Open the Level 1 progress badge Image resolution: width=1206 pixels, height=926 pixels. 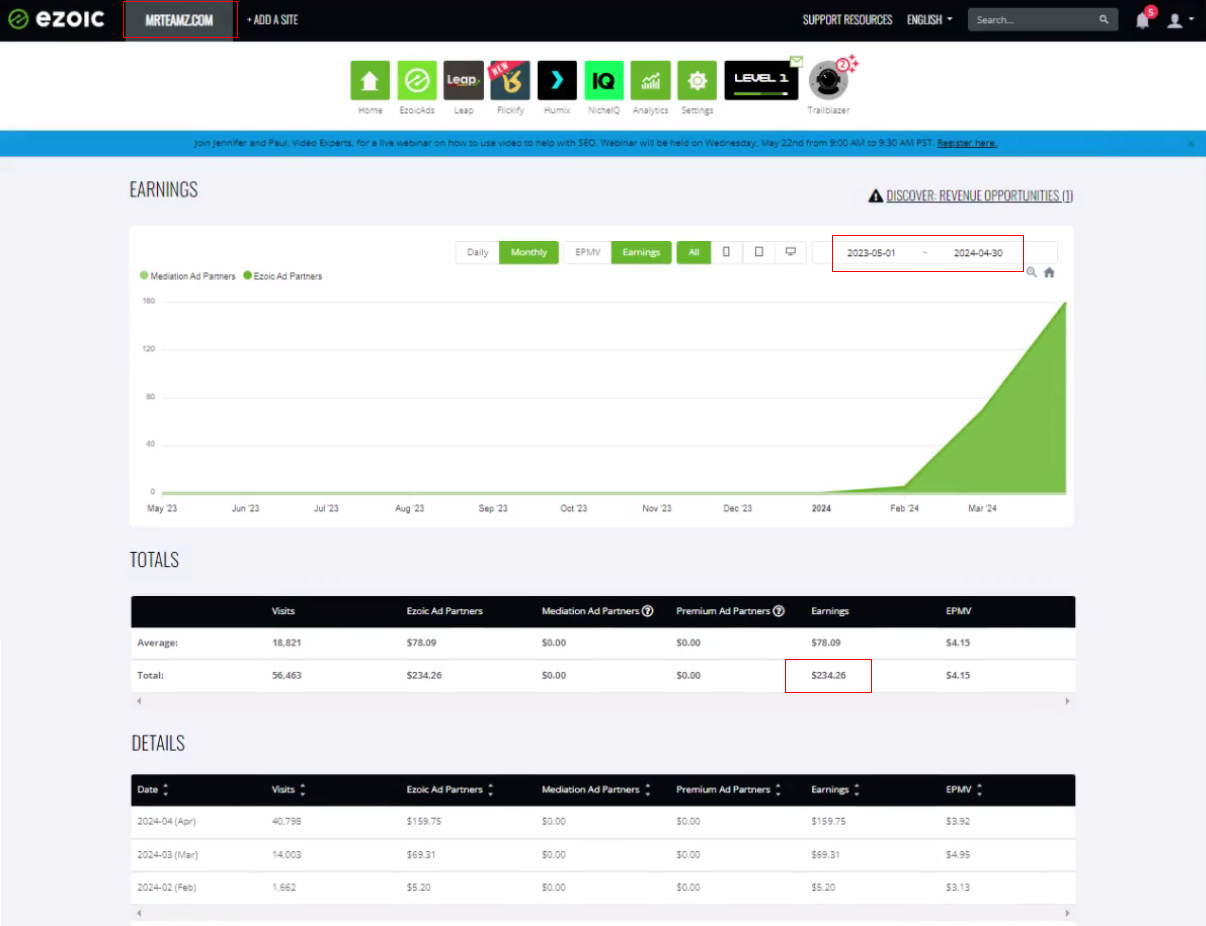[761, 80]
